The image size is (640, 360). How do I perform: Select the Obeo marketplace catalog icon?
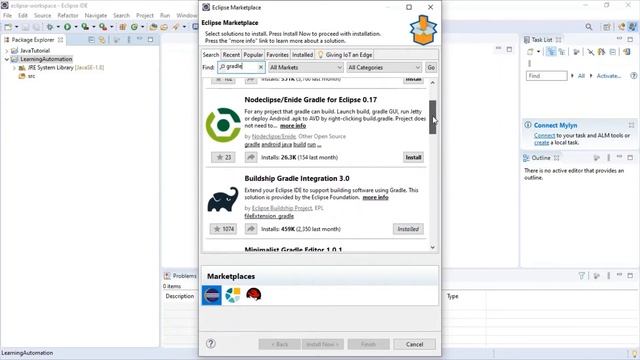[x=233, y=295]
